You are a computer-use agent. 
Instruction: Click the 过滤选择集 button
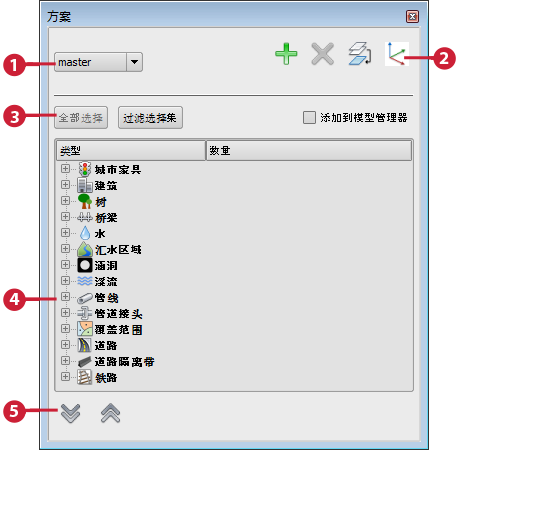(150, 118)
